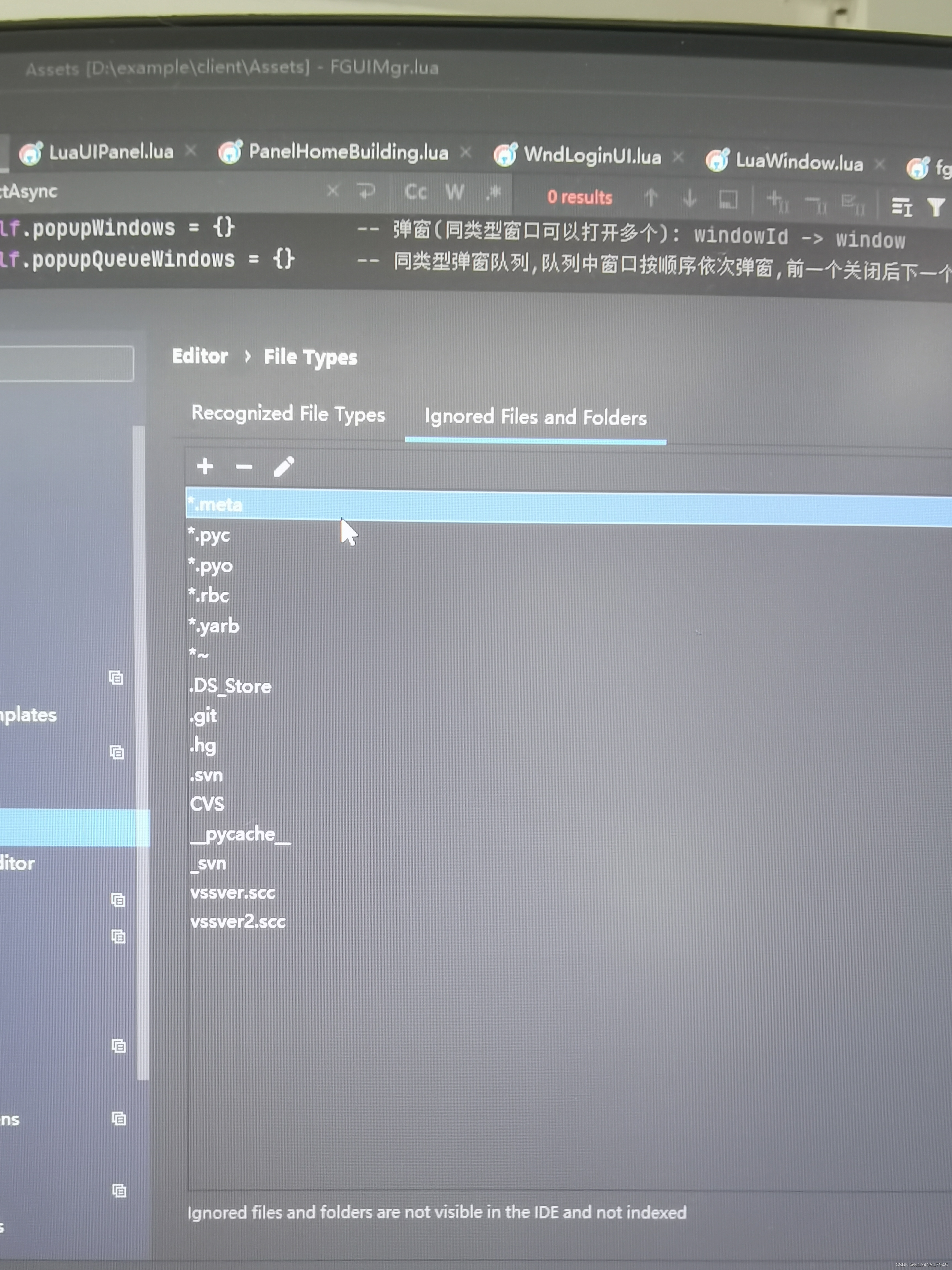
Task: Open the 'ditor' settings tree item
Action: pyautogui.click(x=17, y=863)
